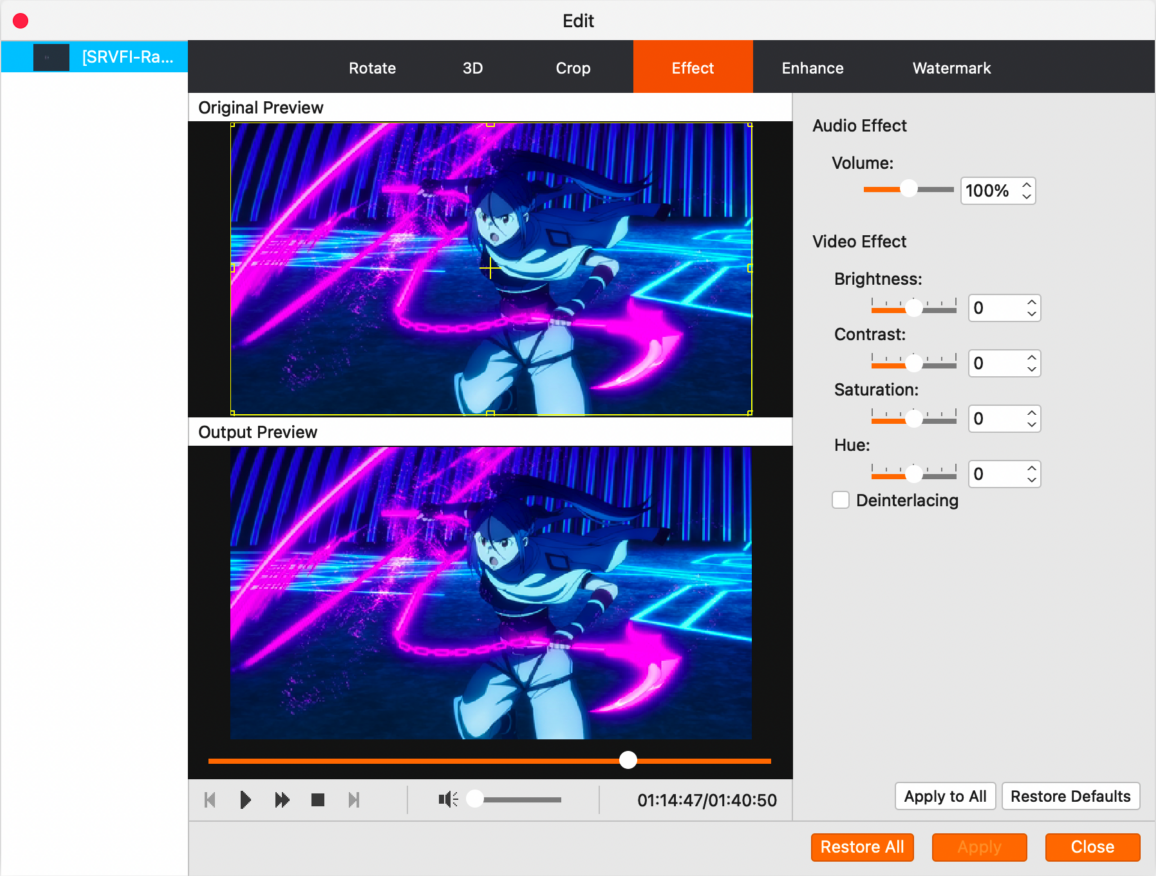Click the Hue slider handle

(x=914, y=473)
